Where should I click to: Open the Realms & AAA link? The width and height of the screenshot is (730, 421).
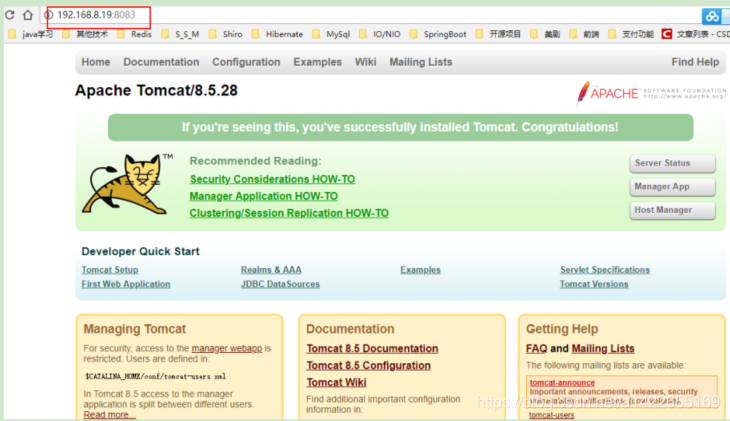coord(271,270)
